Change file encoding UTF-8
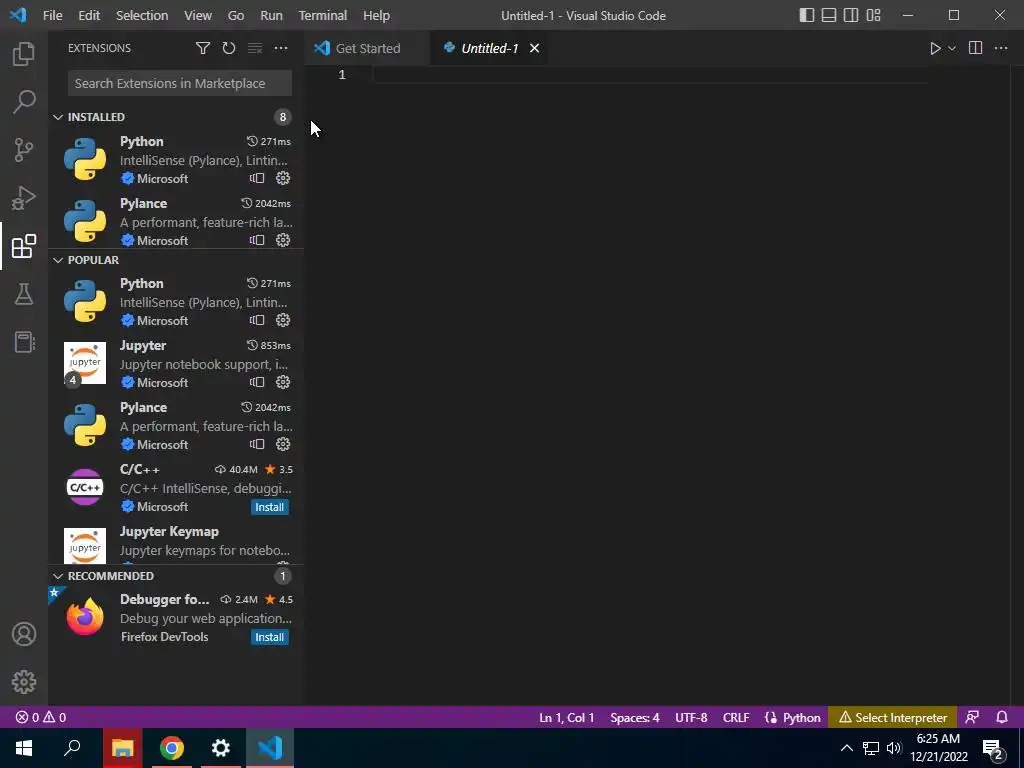This screenshot has height=768, width=1024. coord(691,717)
